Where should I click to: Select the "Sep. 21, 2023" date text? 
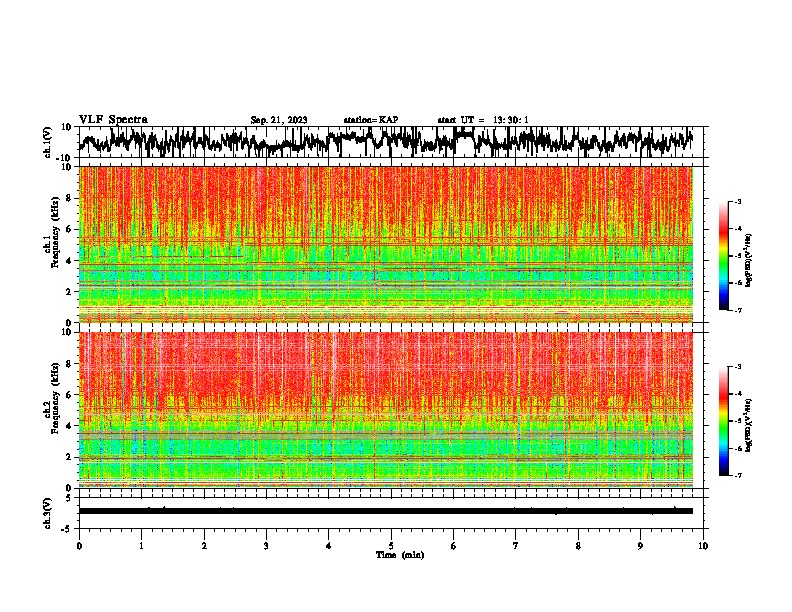[x=279, y=120]
